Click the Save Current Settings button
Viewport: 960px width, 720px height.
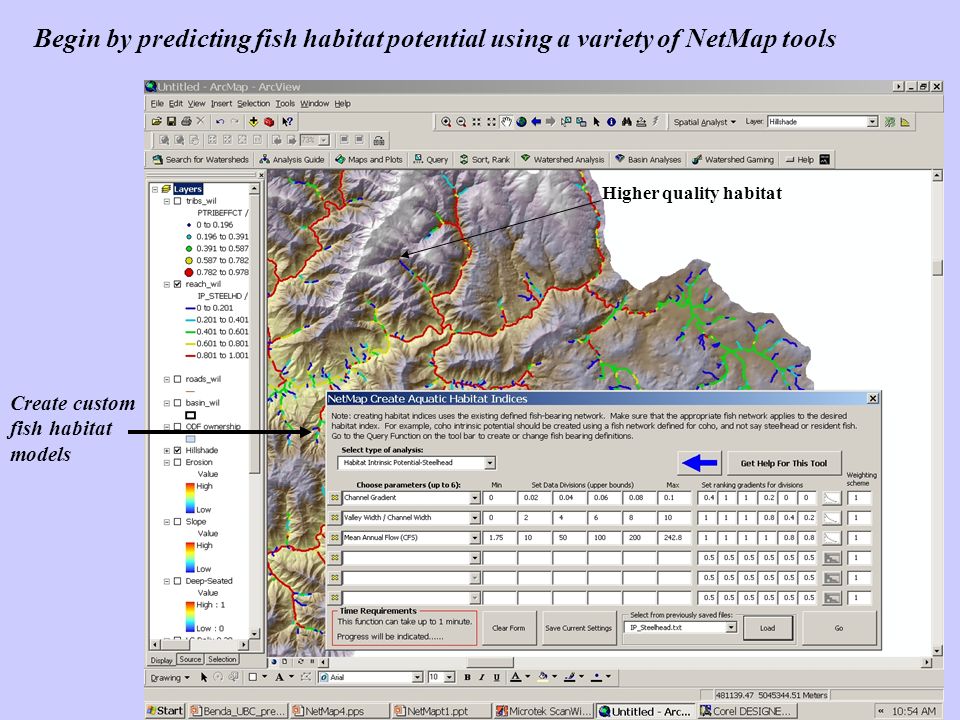click(579, 628)
